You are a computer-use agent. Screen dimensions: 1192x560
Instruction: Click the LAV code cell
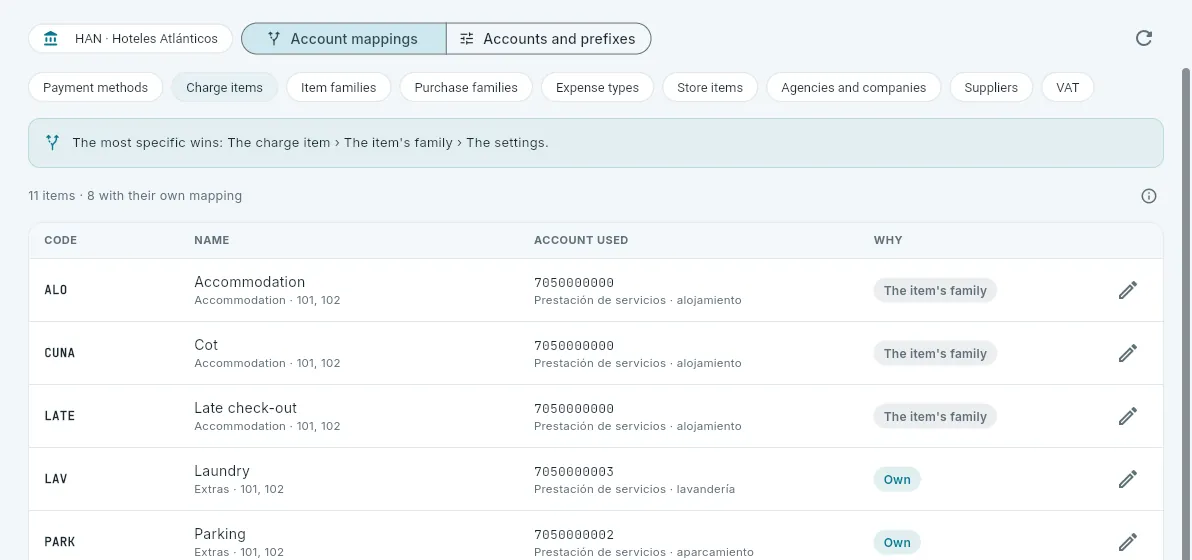click(56, 479)
